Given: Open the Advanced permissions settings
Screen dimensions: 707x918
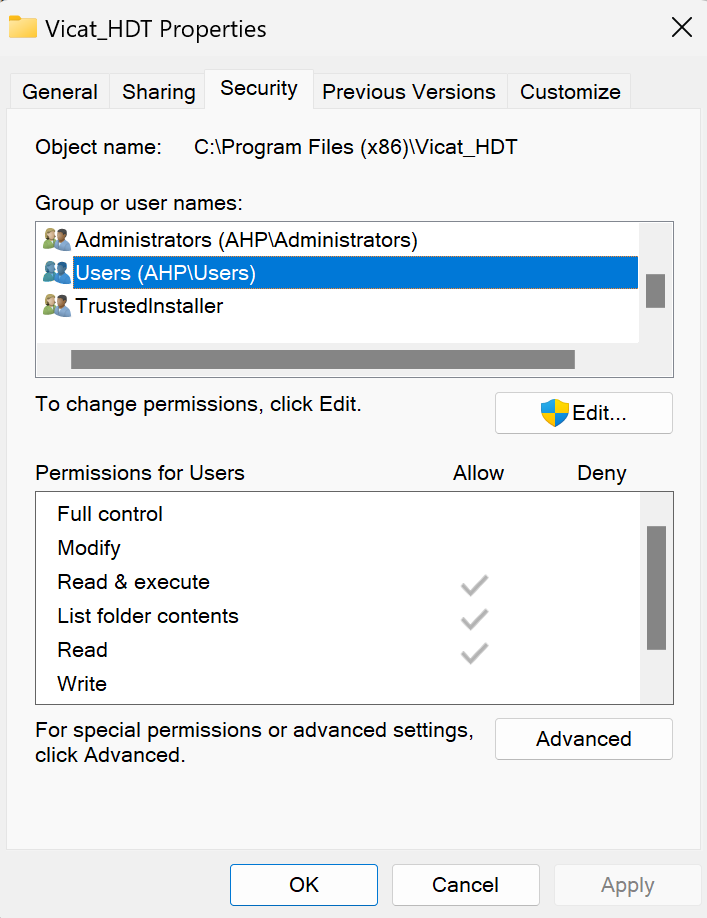Looking at the screenshot, I should coord(584,739).
